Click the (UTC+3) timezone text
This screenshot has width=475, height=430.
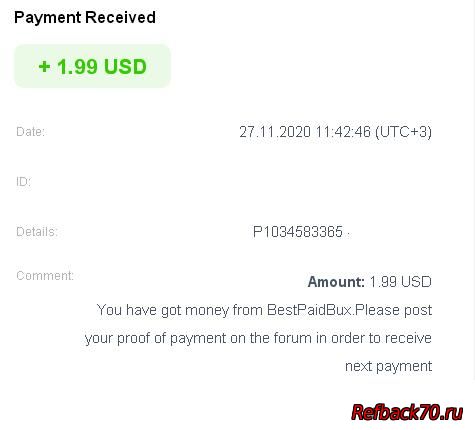click(x=403, y=132)
